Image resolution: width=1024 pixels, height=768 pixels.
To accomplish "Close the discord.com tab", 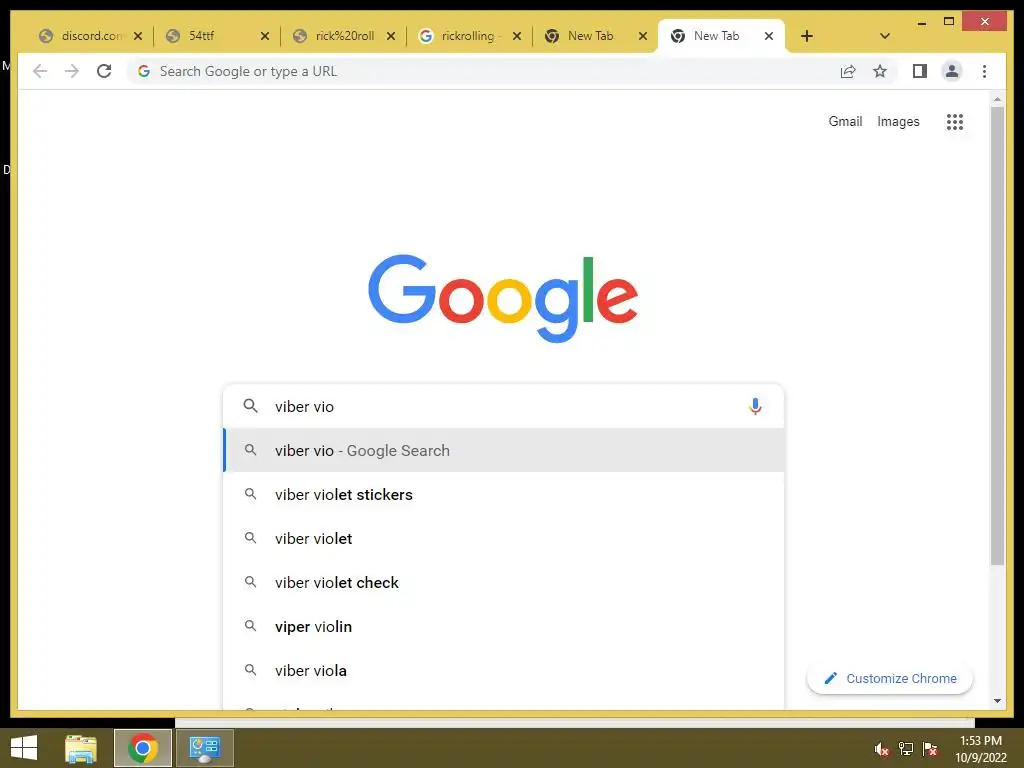I will (x=138, y=36).
